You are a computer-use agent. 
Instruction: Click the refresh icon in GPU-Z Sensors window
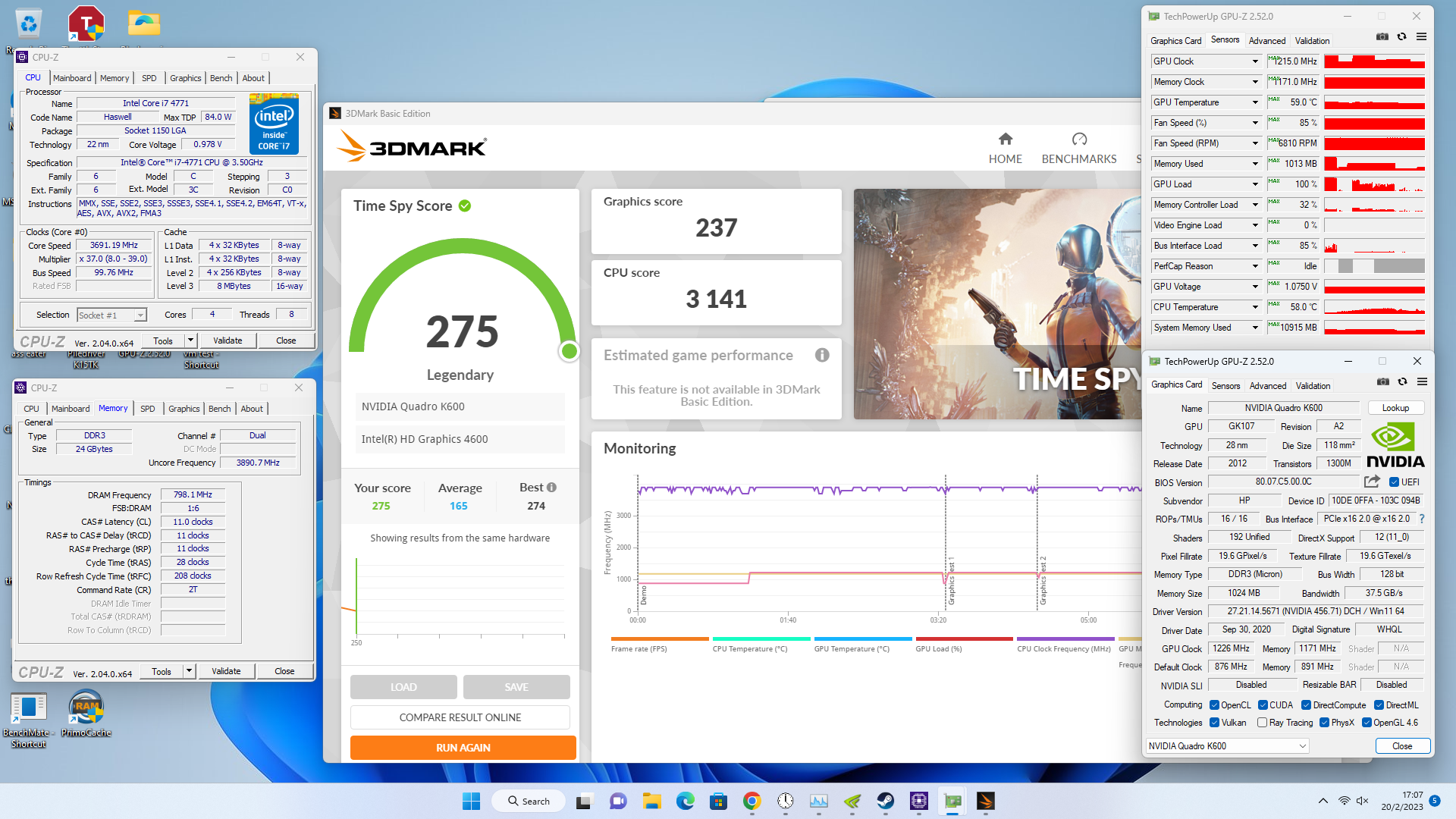coord(1401,37)
